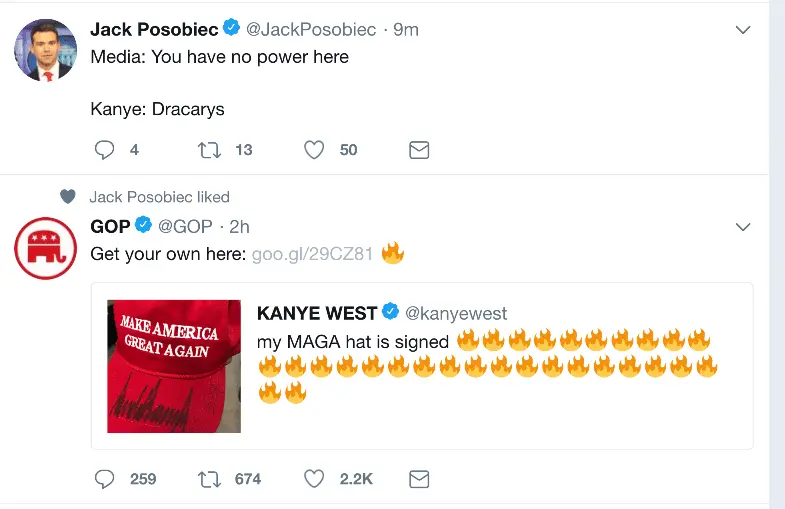785x509 pixels.
Task: Open the quoted KANYE WEST name
Action: (317, 314)
